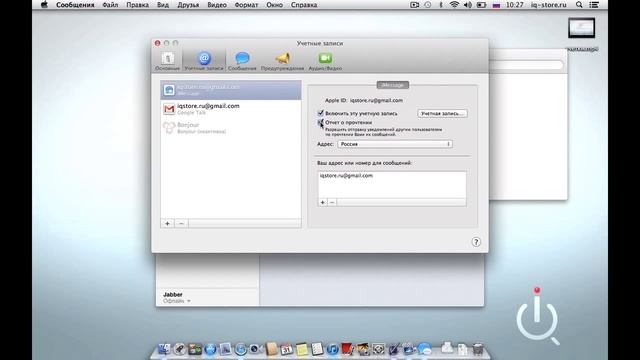
Task: Open the Russian flag input source menu
Action: (x=496, y=5)
